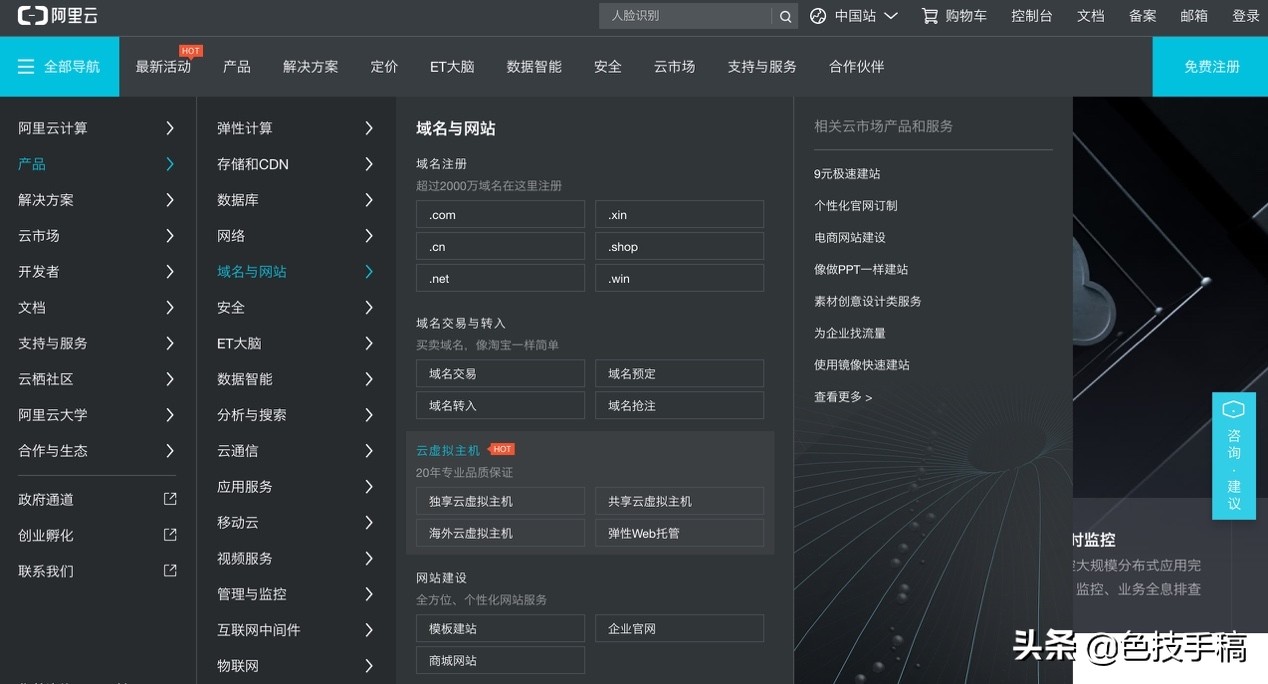Click the external link icon beside 政府通道
The height and width of the screenshot is (684, 1268).
pos(170,499)
